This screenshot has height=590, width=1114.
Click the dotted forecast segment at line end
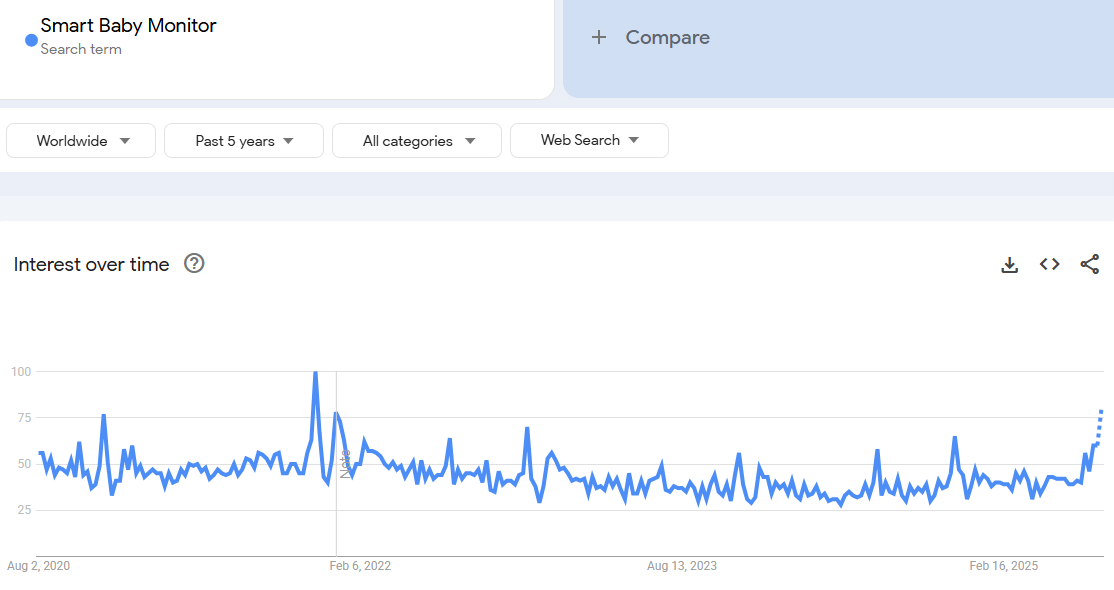pyautogui.click(x=1099, y=426)
